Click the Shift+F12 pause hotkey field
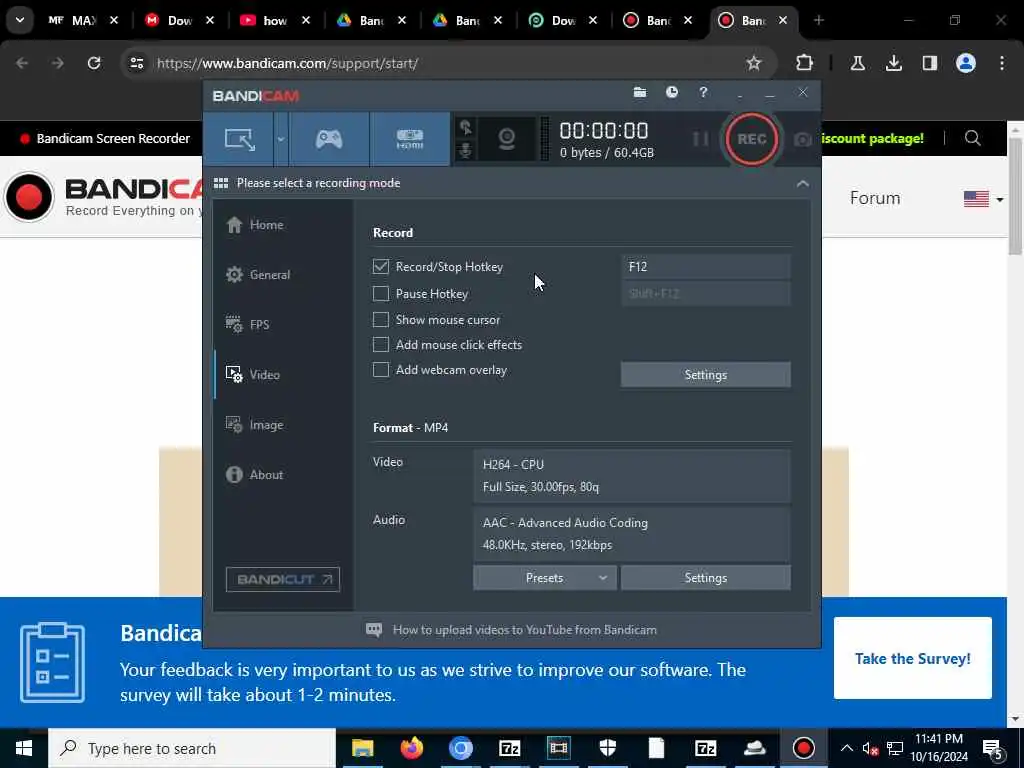 705,294
